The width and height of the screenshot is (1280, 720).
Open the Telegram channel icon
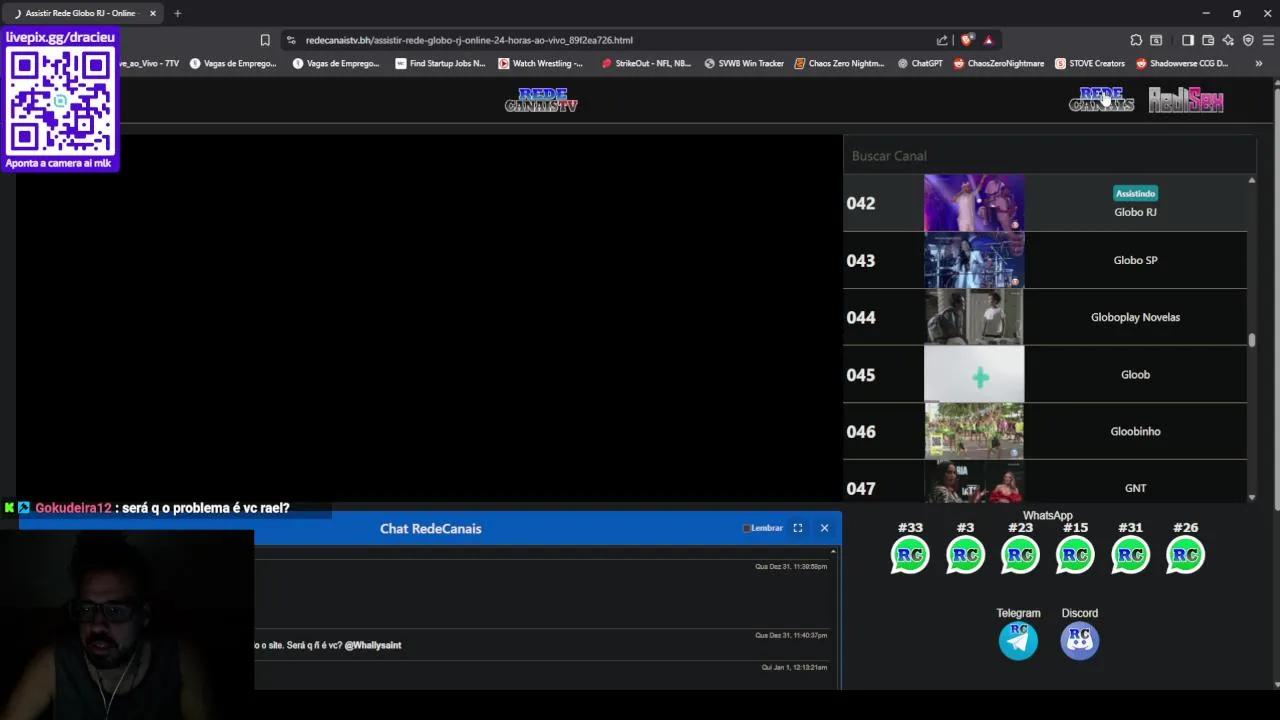1018,640
